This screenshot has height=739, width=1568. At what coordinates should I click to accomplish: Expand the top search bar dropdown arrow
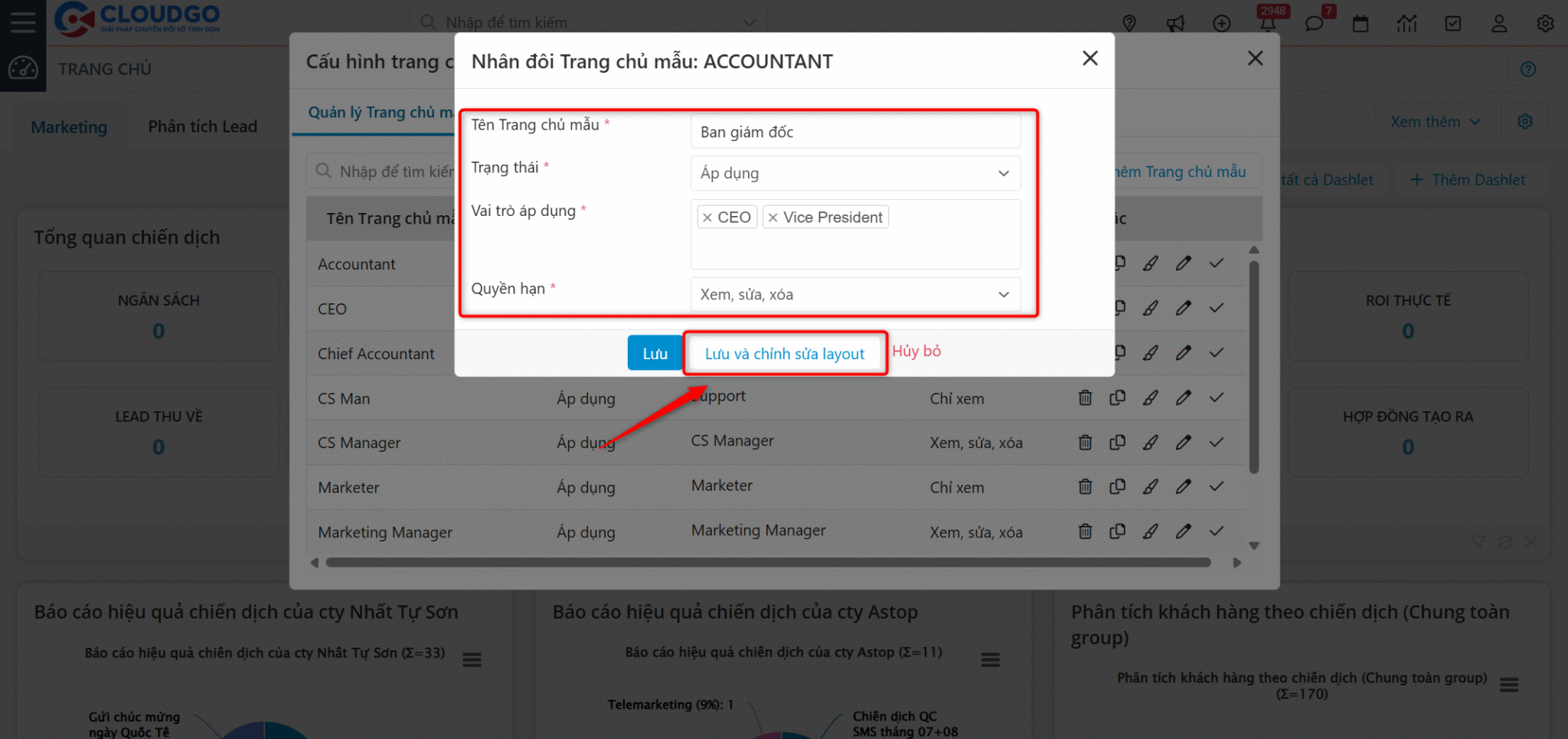(x=750, y=23)
